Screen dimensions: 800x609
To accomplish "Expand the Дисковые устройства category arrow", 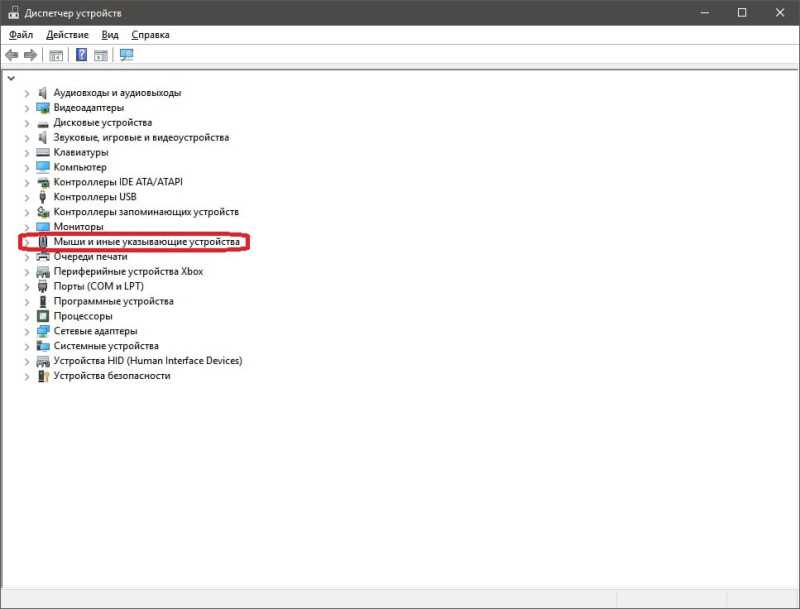I will (27, 123).
